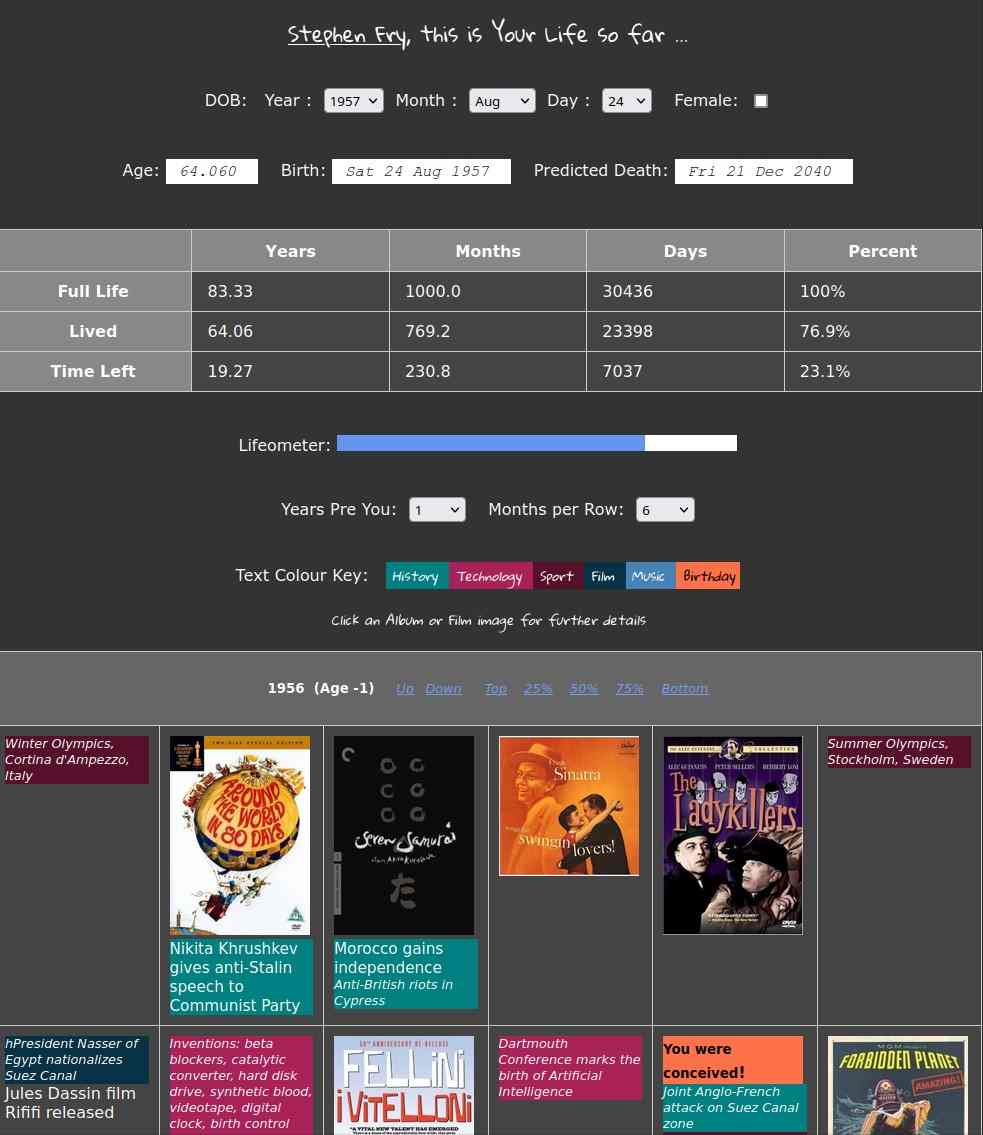
Task: Click the History colour key swatch
Action: (416, 576)
